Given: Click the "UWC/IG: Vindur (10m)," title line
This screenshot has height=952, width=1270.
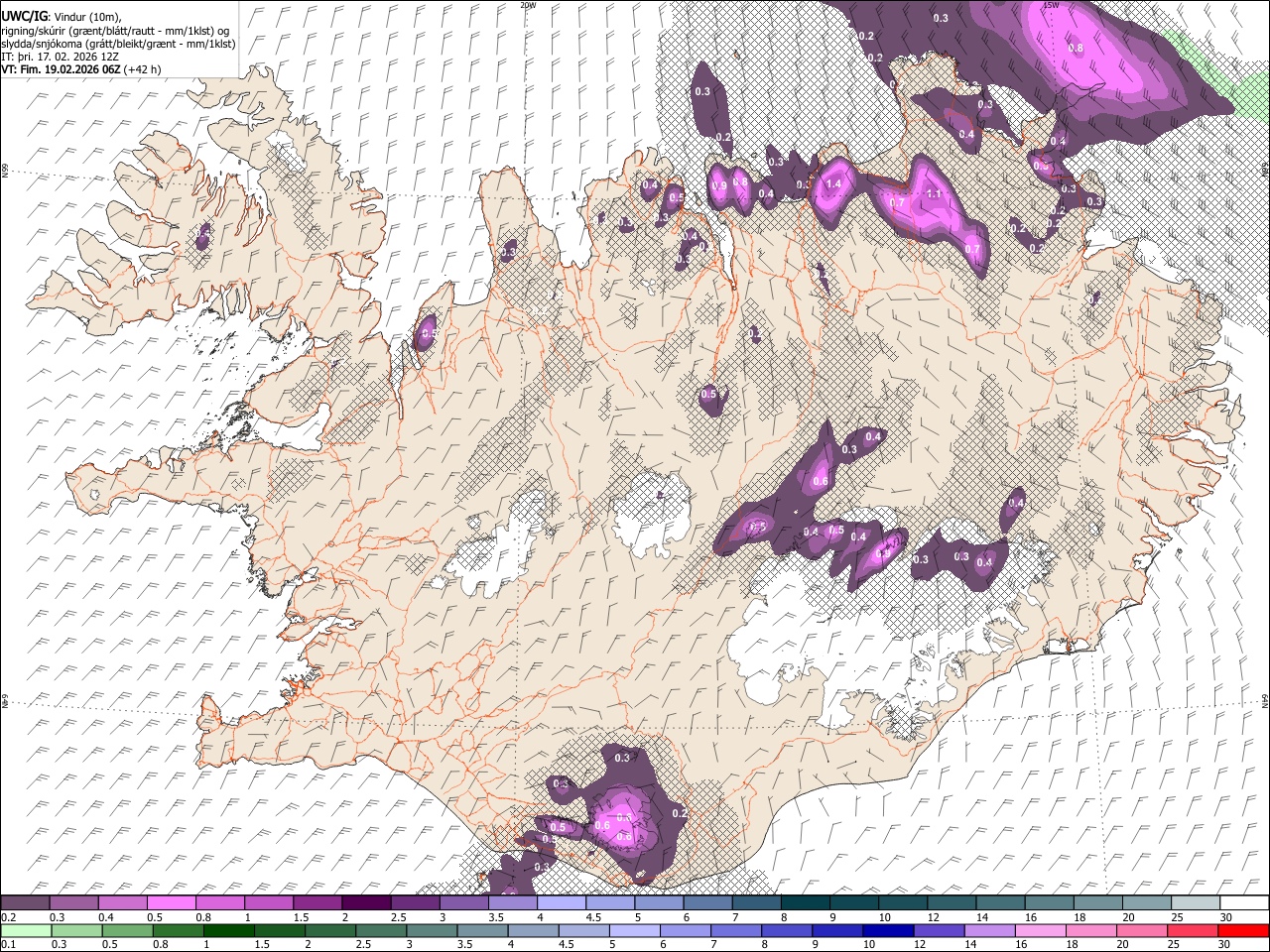Looking at the screenshot, I should pos(63,17).
